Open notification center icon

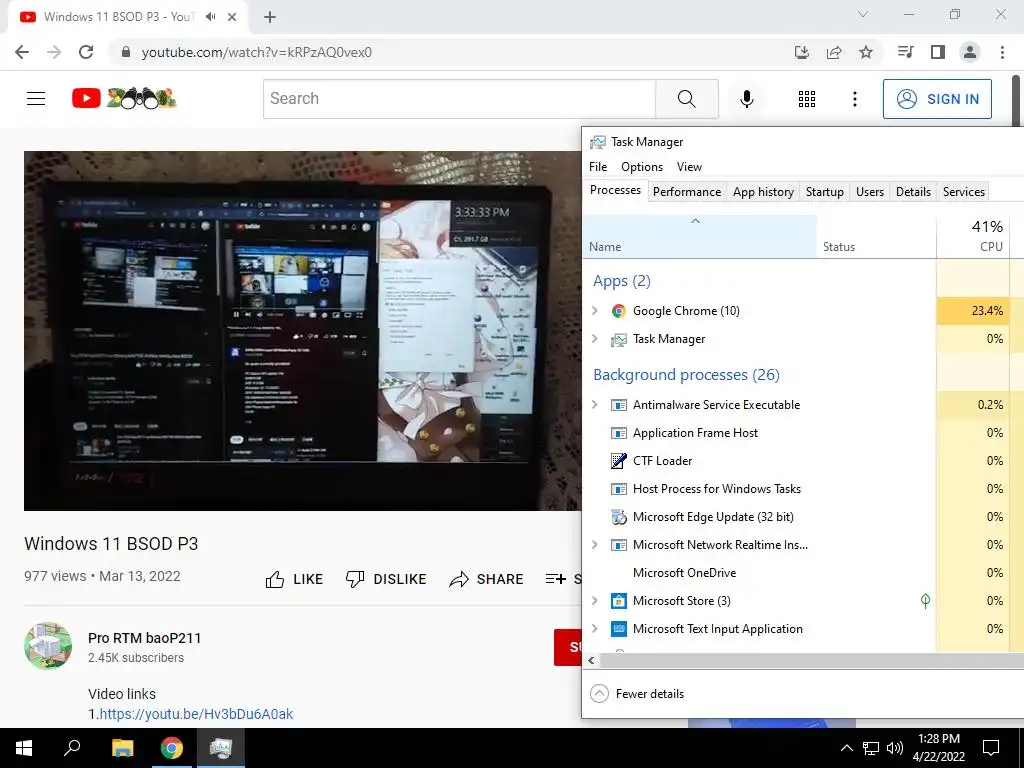[991, 748]
